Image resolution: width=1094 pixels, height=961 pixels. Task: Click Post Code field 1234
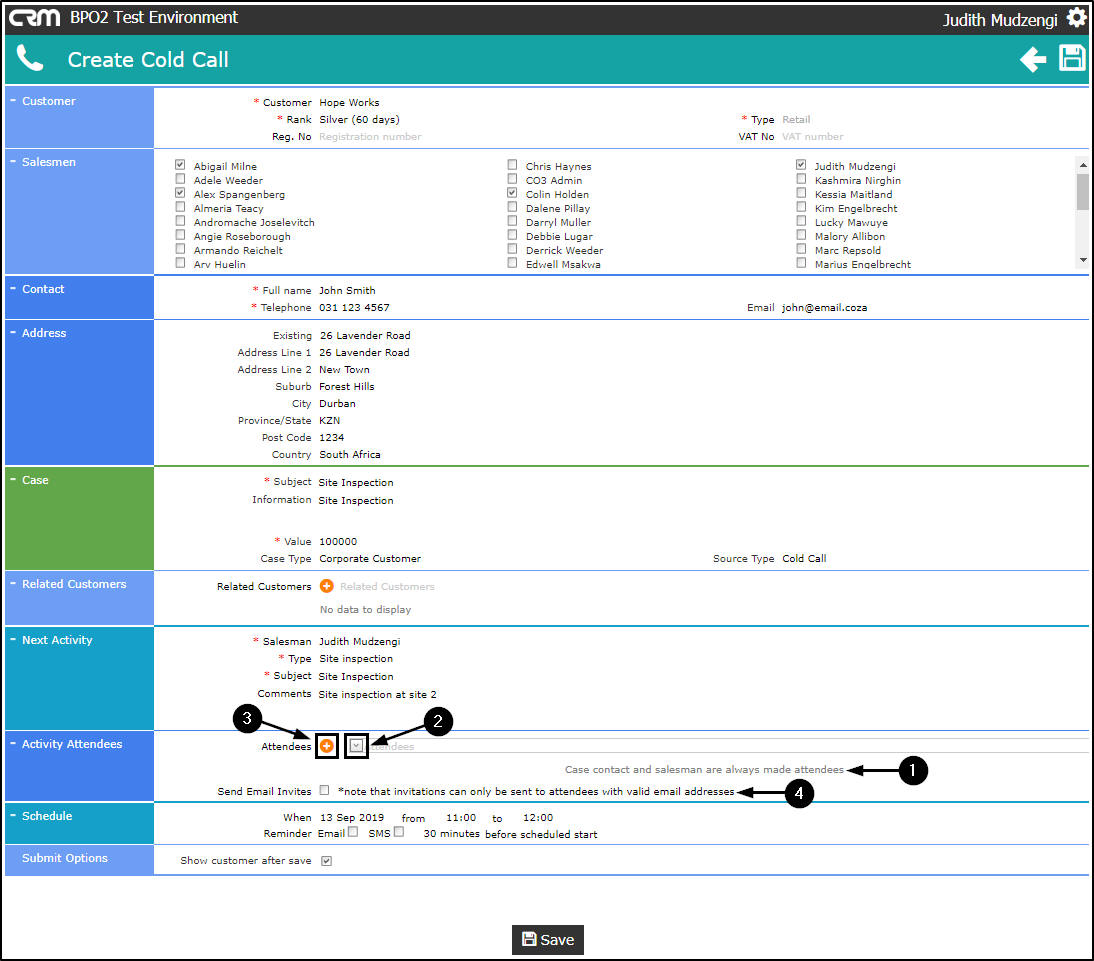[x=331, y=438]
